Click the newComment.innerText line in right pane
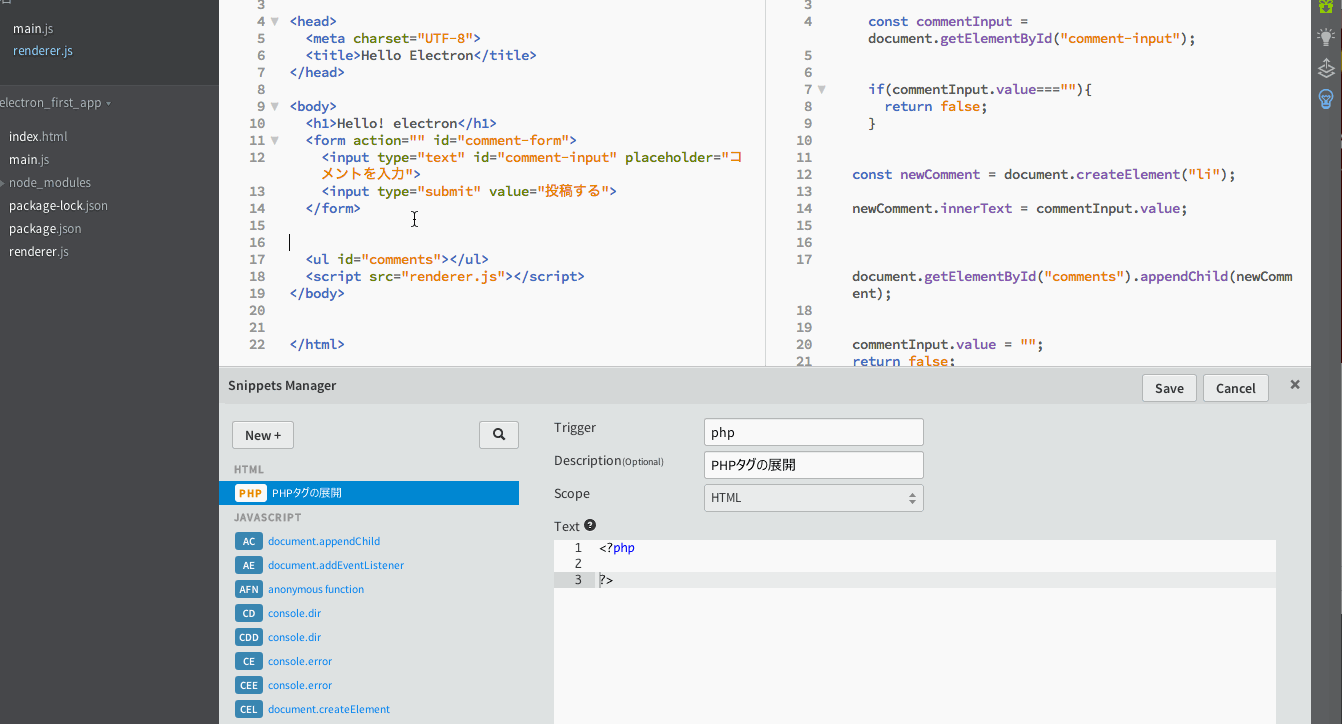1342x724 pixels. 1020,208
